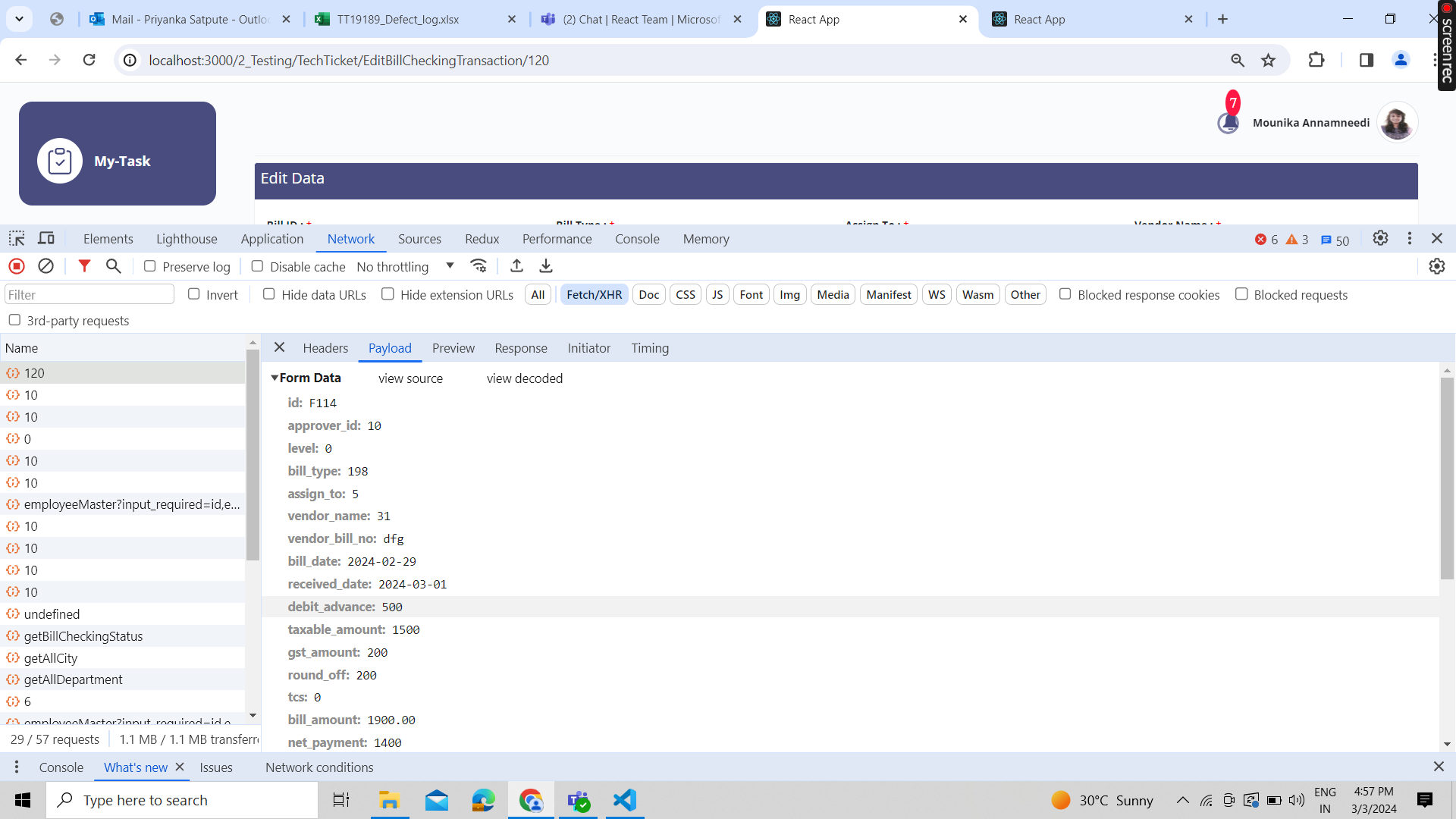The image size is (1456, 819).
Task: Toggle device toolbar icon in DevTools
Action: (x=46, y=239)
